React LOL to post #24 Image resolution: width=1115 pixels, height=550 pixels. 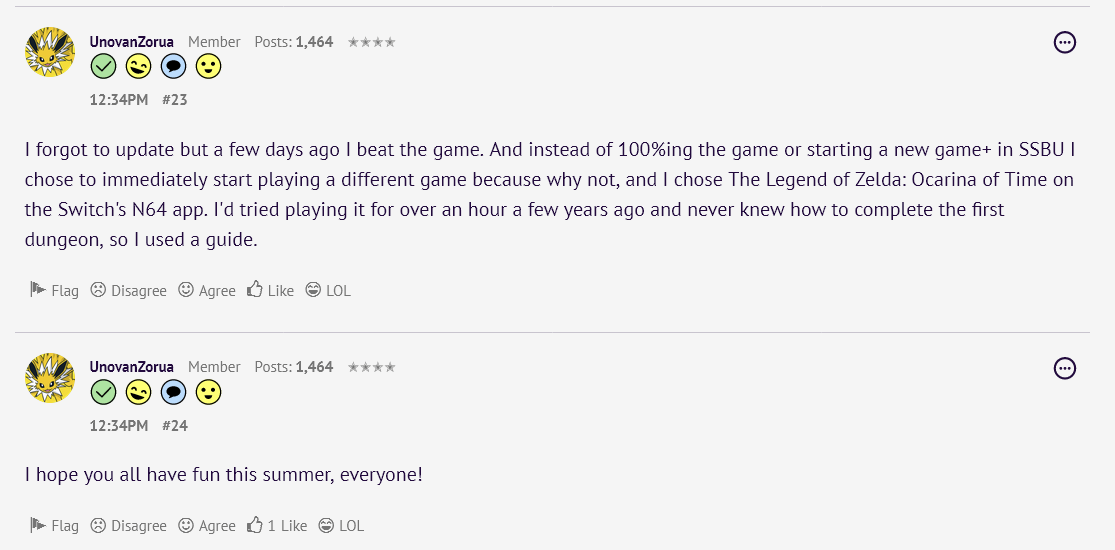[341, 525]
